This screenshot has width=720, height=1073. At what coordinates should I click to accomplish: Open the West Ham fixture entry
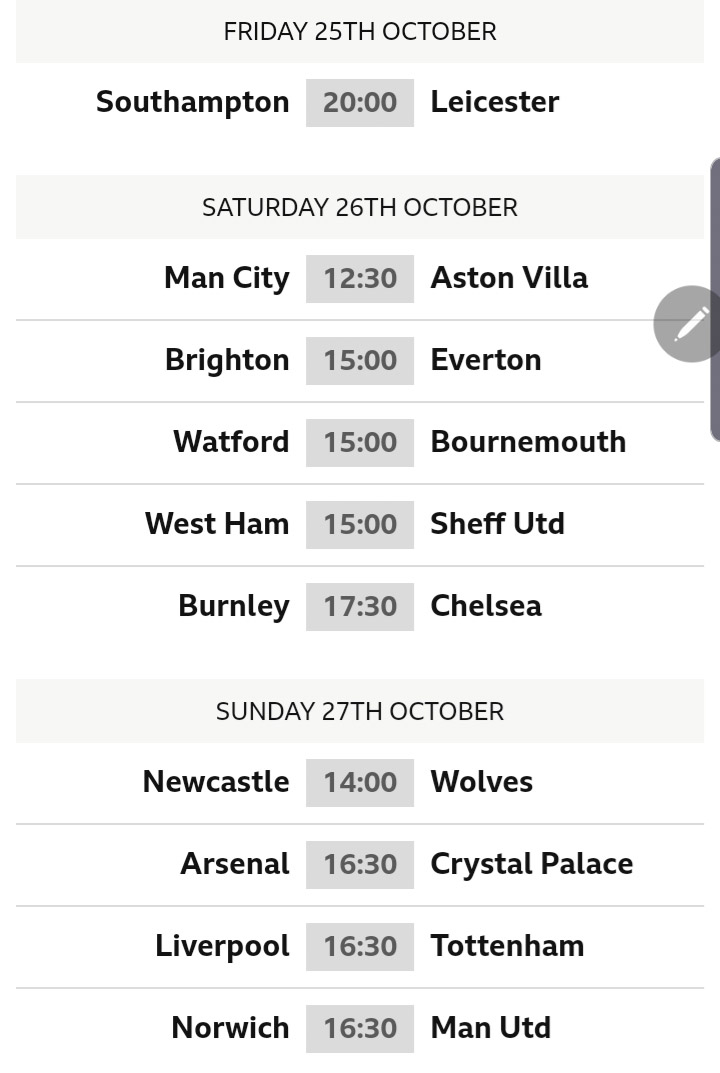point(360,525)
